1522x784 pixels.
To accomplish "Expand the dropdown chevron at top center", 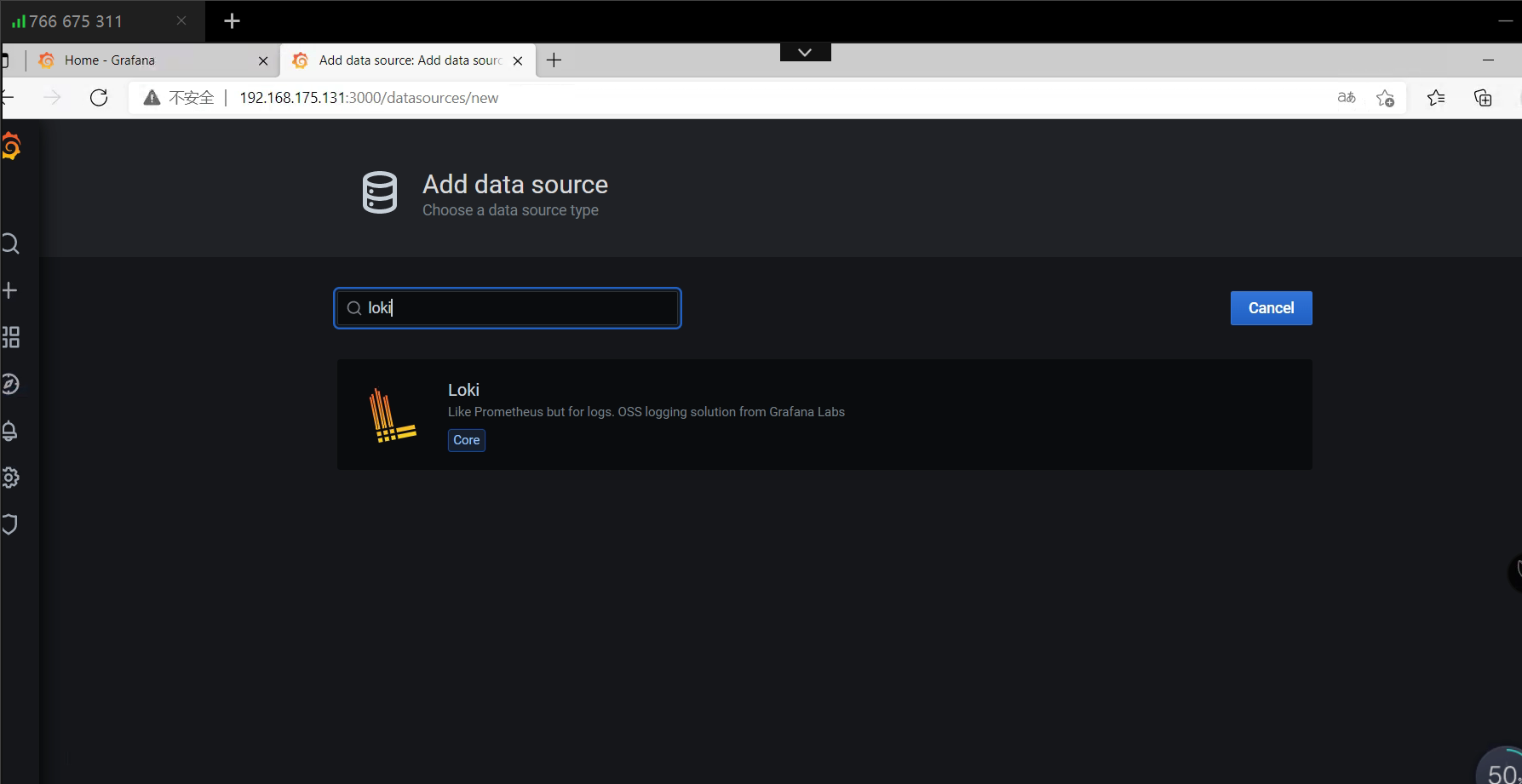I will tap(805, 52).
